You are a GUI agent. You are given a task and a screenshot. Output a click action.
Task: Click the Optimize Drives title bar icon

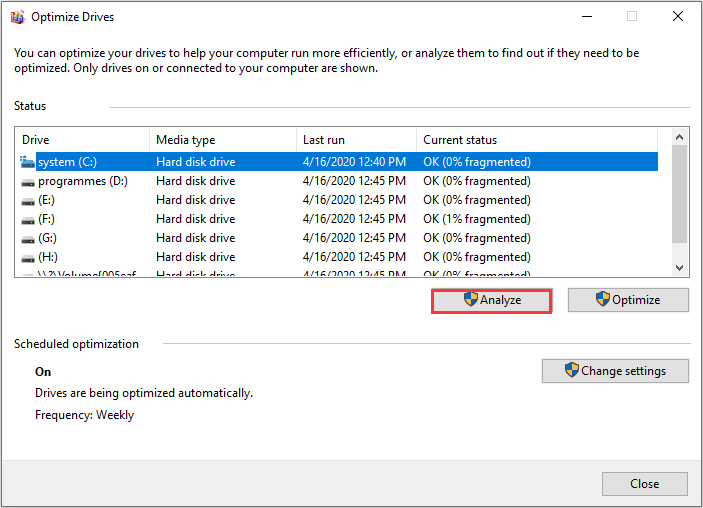pos(17,17)
